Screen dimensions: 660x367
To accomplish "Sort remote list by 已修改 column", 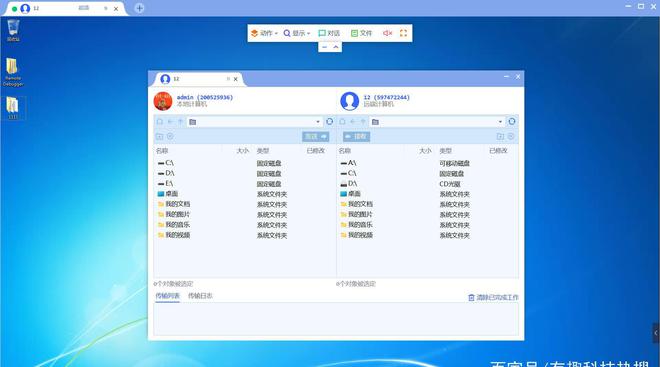I will (x=498, y=151).
